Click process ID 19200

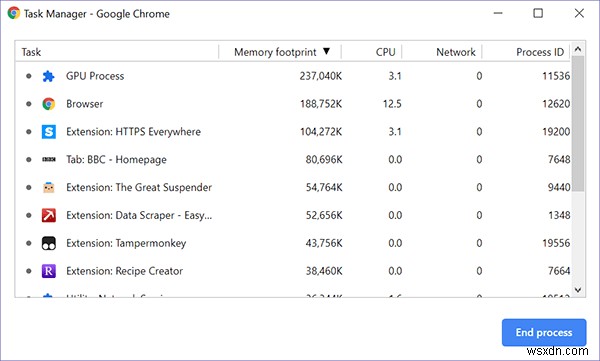[x=556, y=132]
